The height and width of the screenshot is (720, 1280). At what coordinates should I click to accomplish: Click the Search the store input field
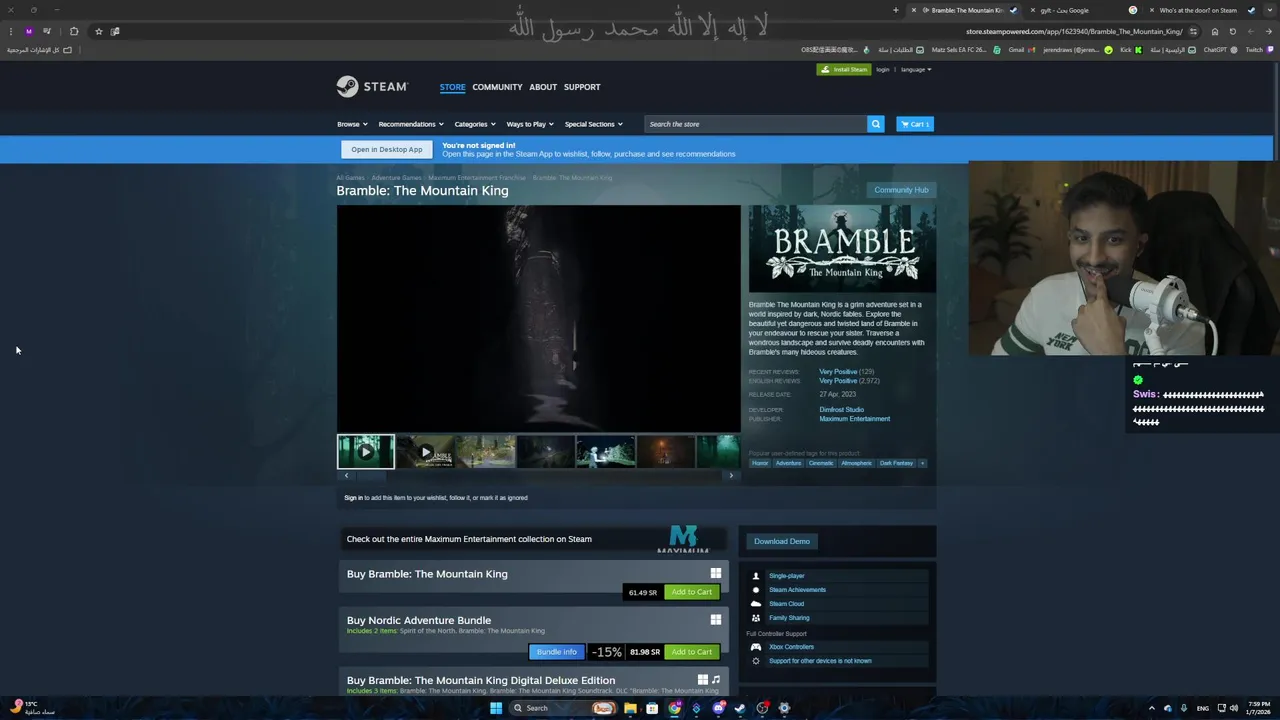tap(755, 124)
